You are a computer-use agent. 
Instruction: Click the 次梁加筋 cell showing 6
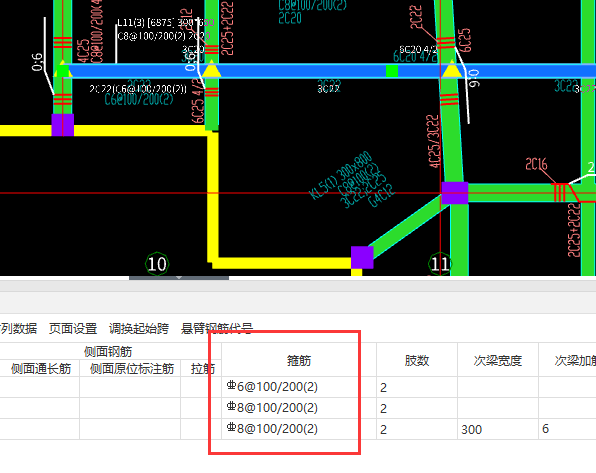[567, 429]
